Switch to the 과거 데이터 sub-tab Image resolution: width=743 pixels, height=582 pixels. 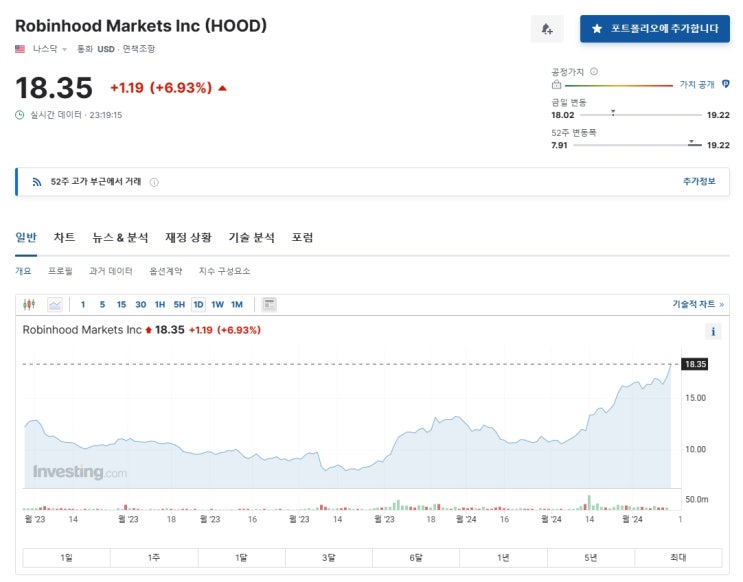click(x=110, y=271)
